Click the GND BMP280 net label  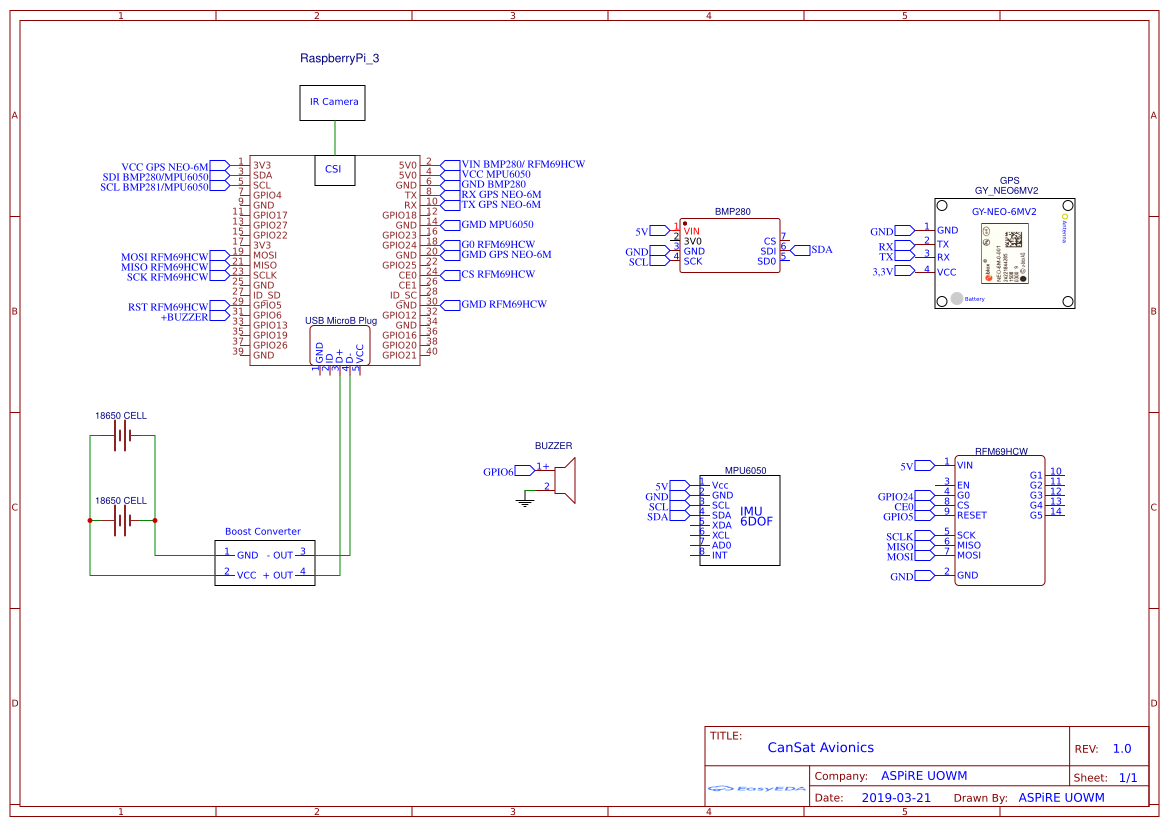tap(494, 184)
